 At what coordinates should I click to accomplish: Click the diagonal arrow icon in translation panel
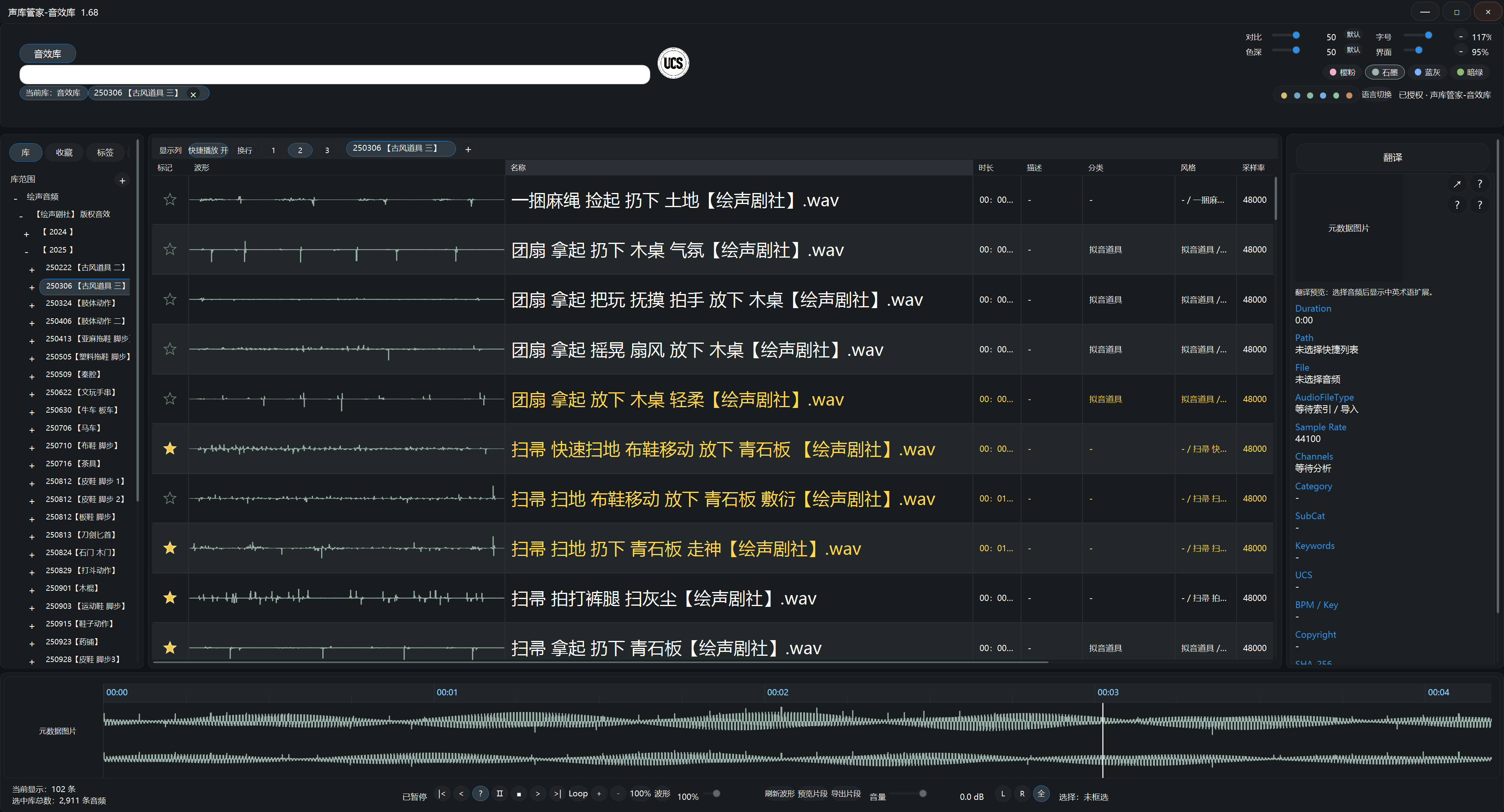[x=1457, y=184]
